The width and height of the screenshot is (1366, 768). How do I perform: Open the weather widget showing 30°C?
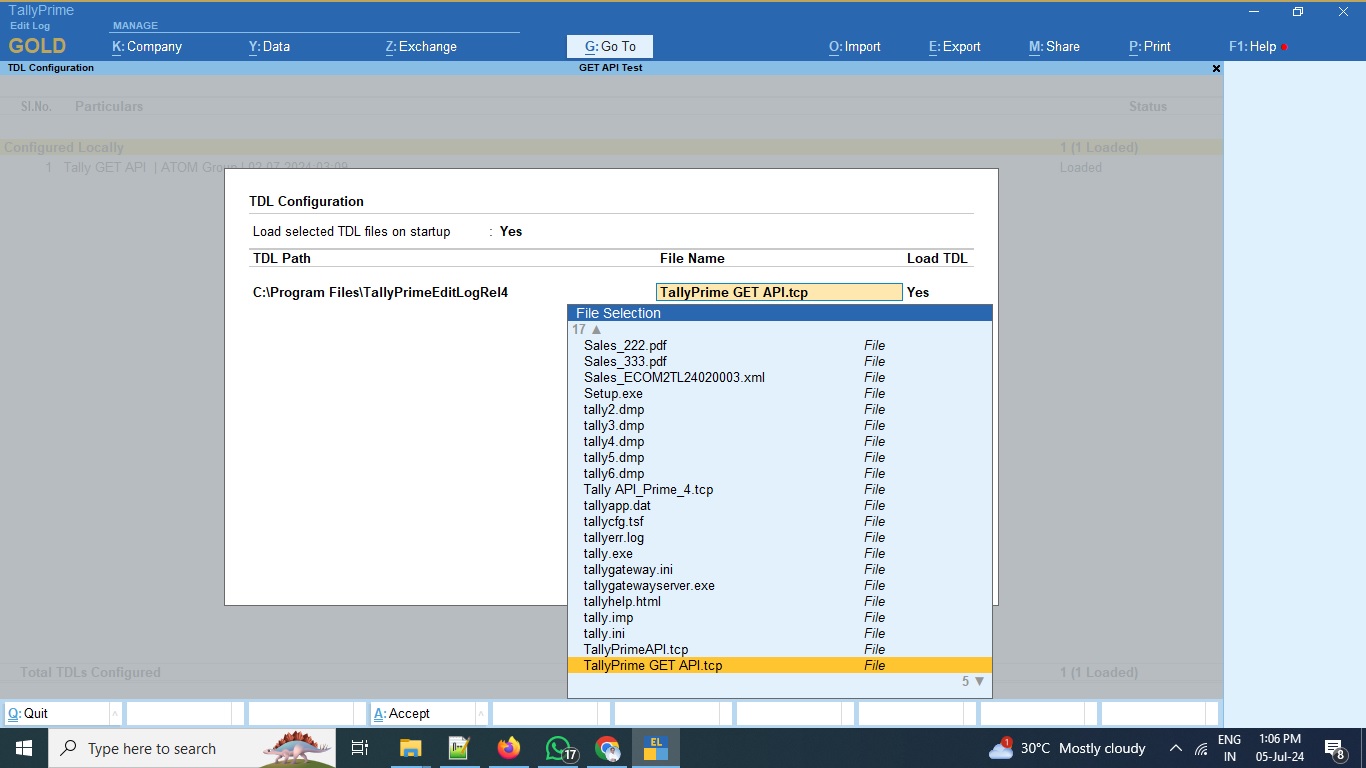pos(1067,748)
